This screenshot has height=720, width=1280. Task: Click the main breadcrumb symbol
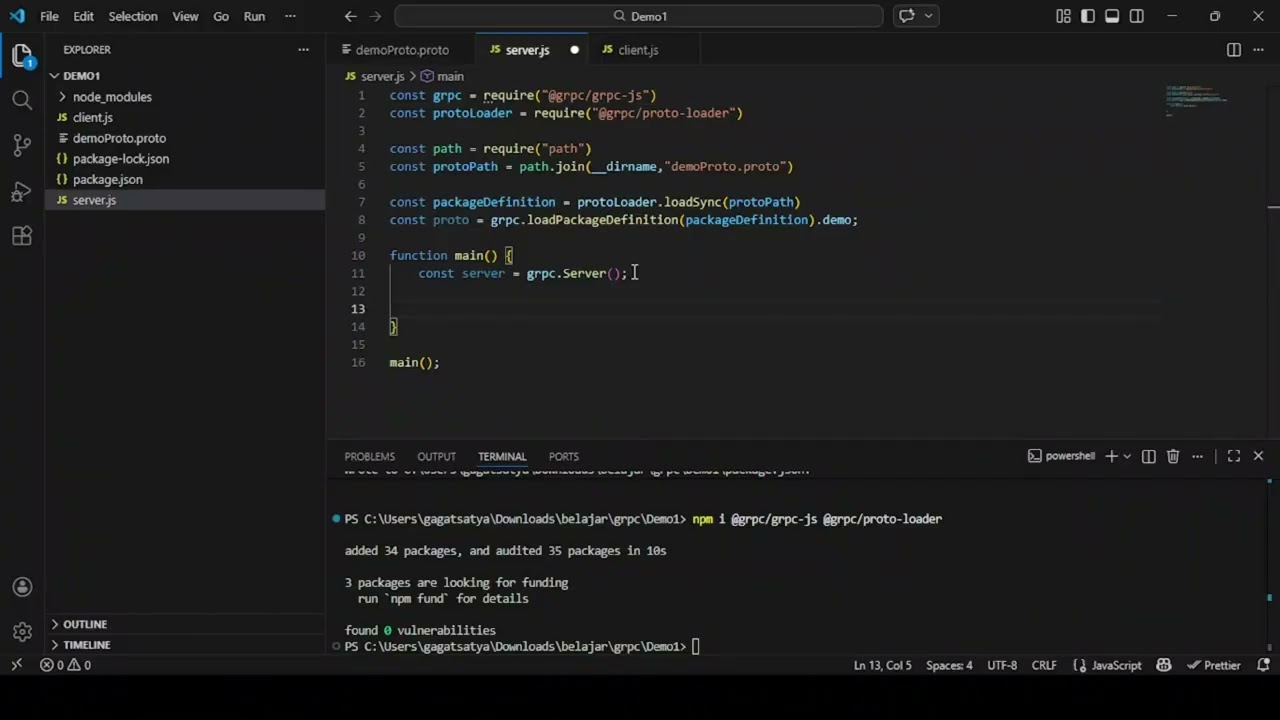click(x=442, y=76)
